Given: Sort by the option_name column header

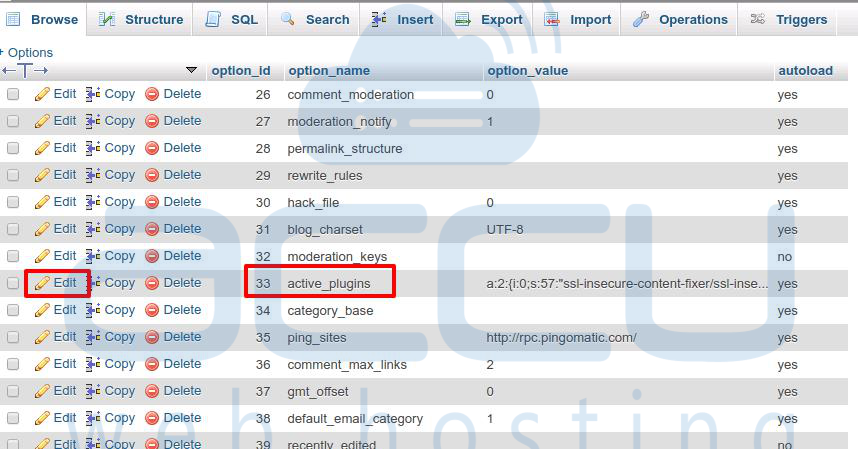Looking at the screenshot, I should point(328,71).
